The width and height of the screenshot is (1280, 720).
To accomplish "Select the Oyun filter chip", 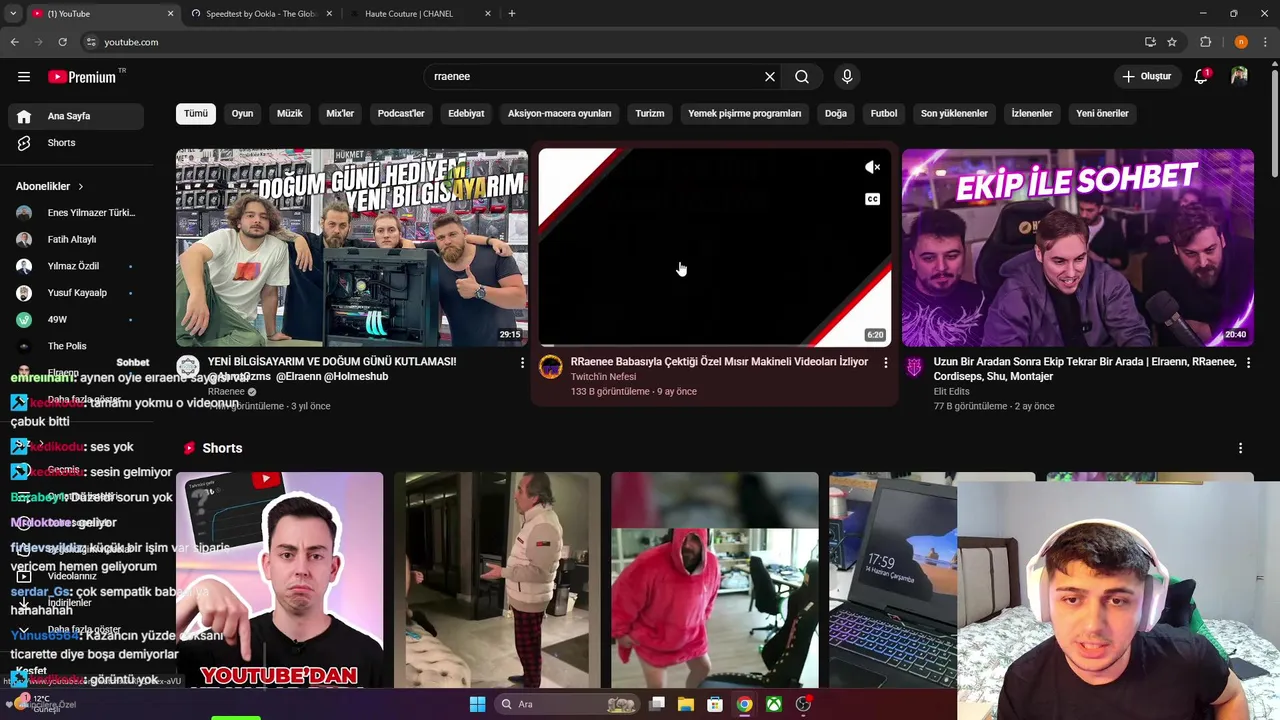I will pos(242,114).
